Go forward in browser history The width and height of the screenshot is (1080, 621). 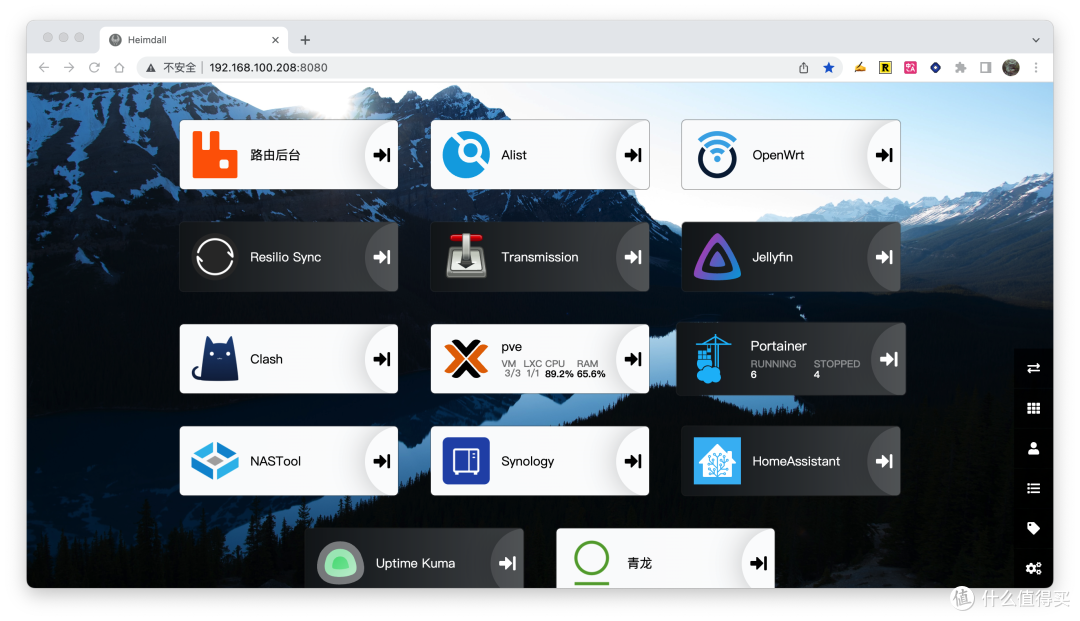[x=69, y=67]
